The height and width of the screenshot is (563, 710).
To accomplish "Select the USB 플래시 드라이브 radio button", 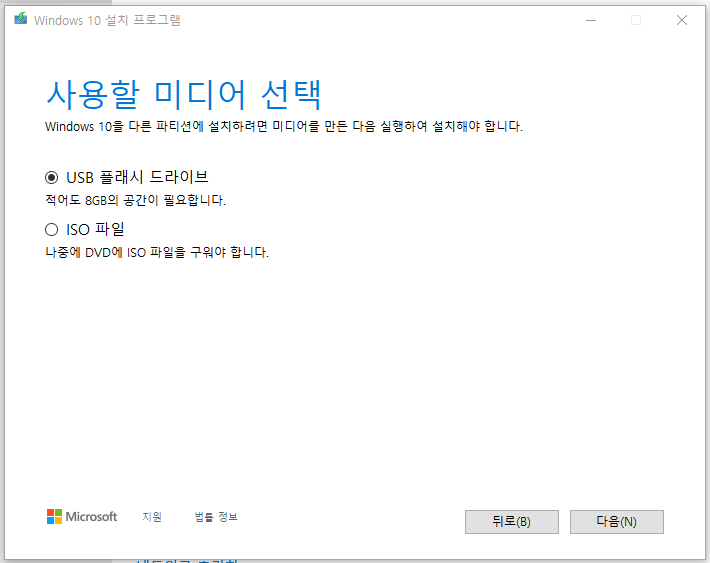I will tap(52, 178).
